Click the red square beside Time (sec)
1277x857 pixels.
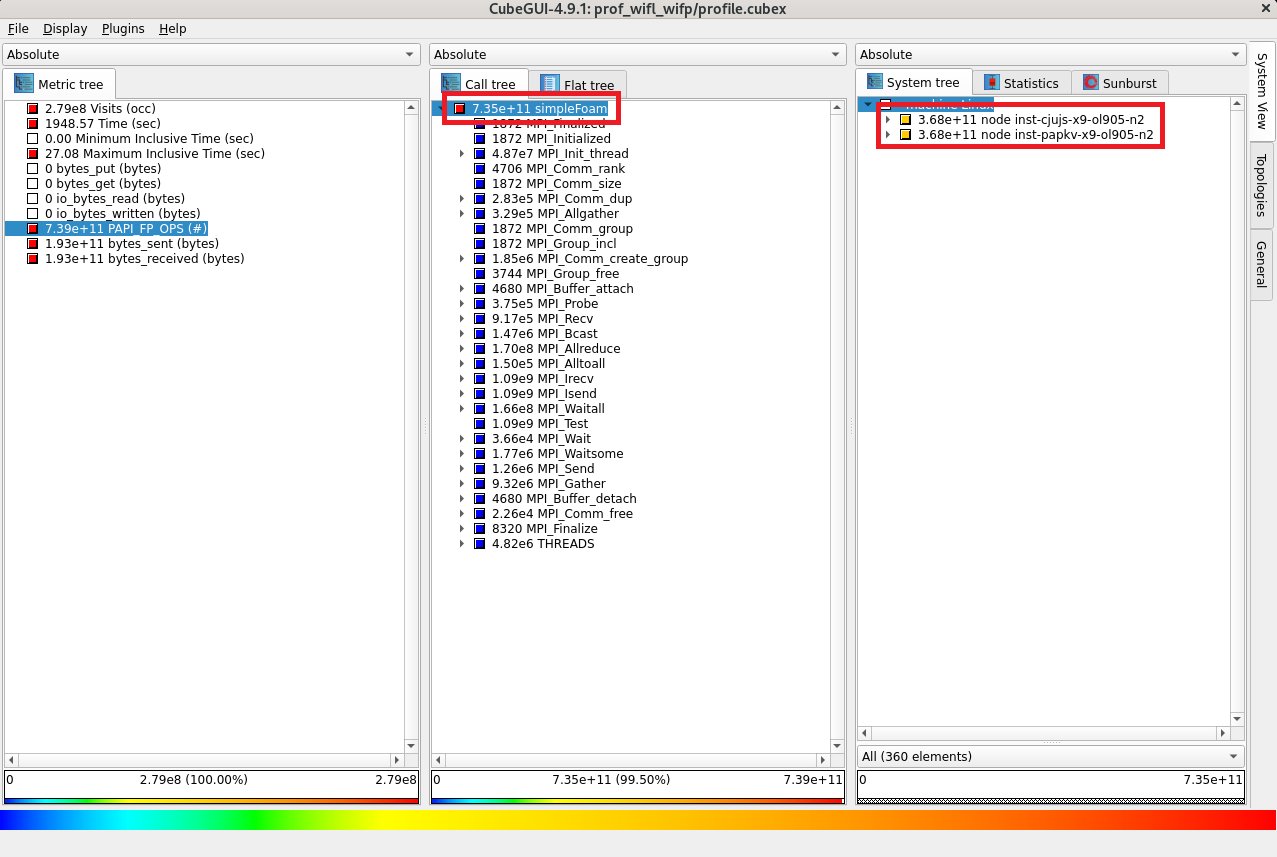point(33,124)
